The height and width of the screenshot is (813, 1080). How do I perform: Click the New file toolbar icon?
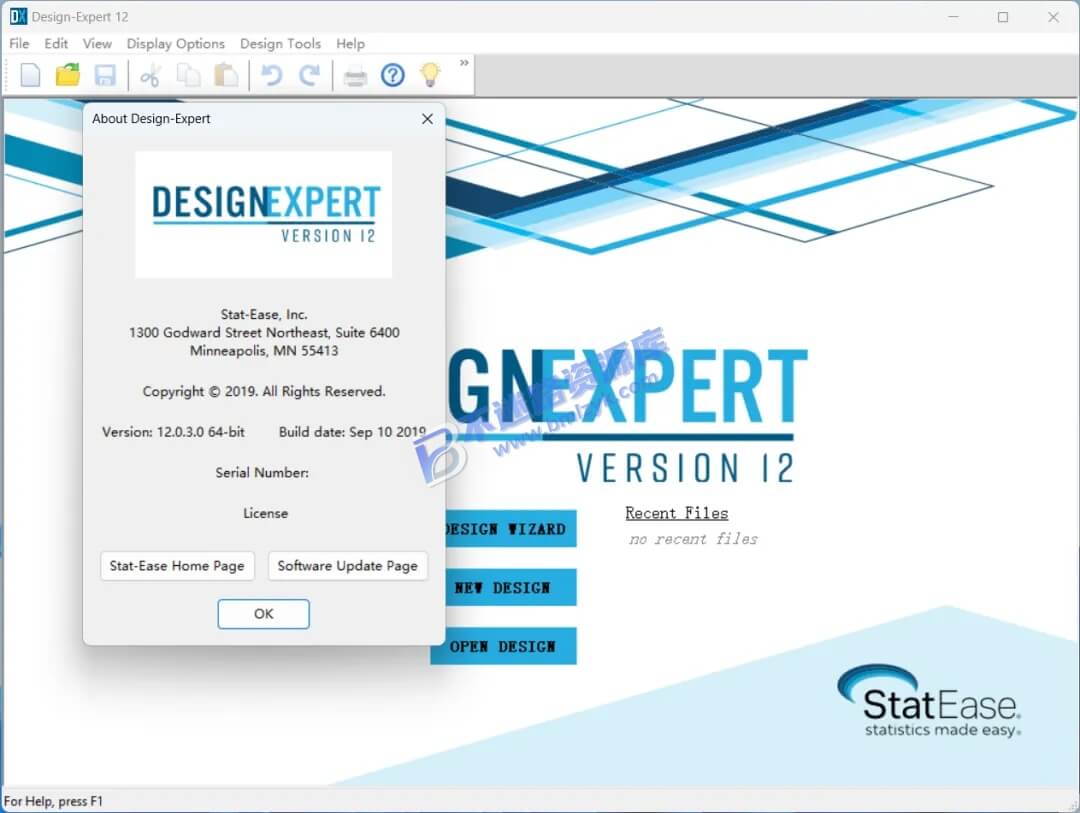30,75
